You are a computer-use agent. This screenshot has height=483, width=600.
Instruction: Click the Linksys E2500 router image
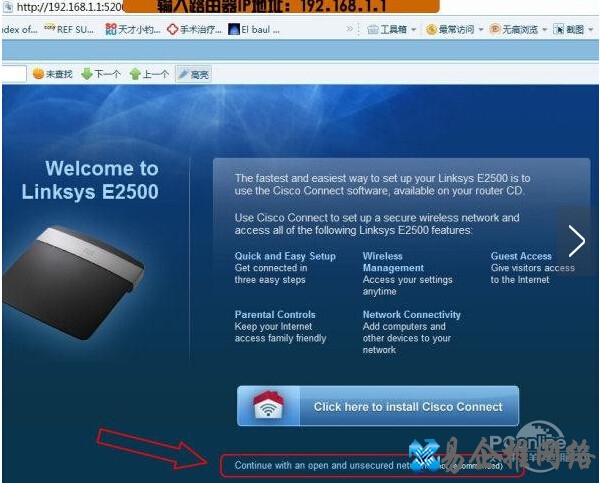[73, 282]
